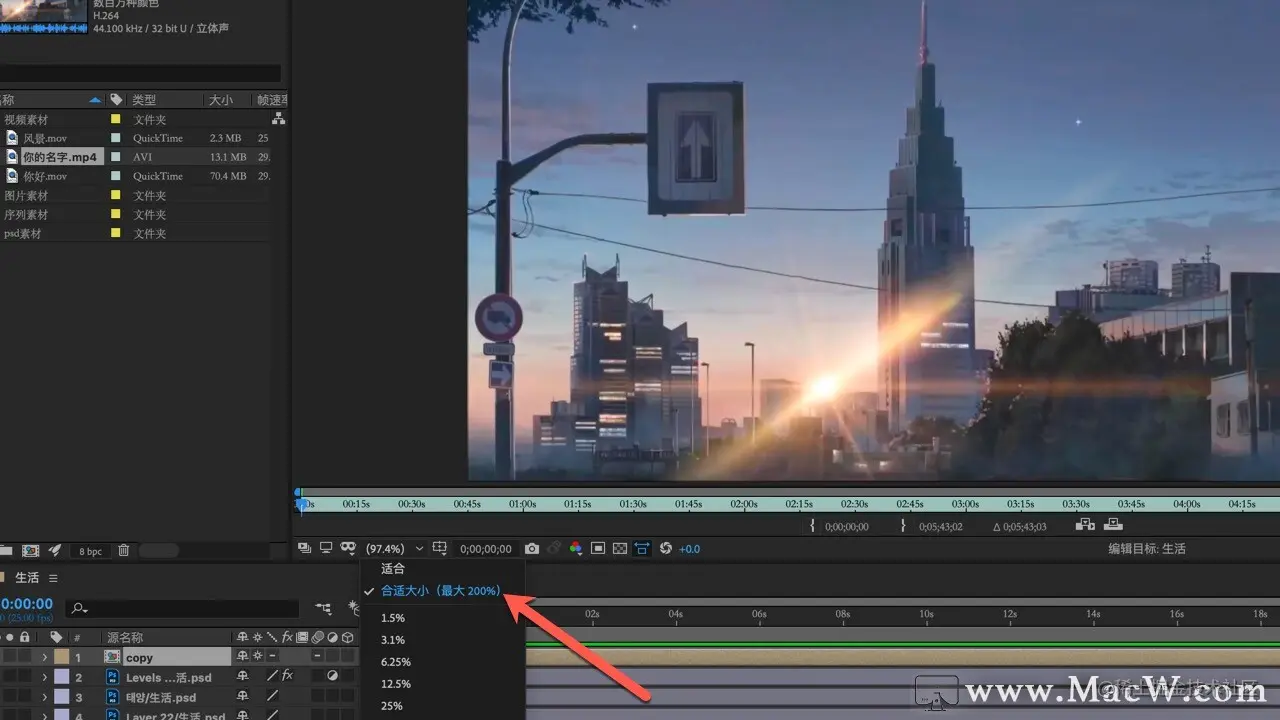
Task: Open the magnification dropdown showing 97.4%
Action: (x=395, y=549)
